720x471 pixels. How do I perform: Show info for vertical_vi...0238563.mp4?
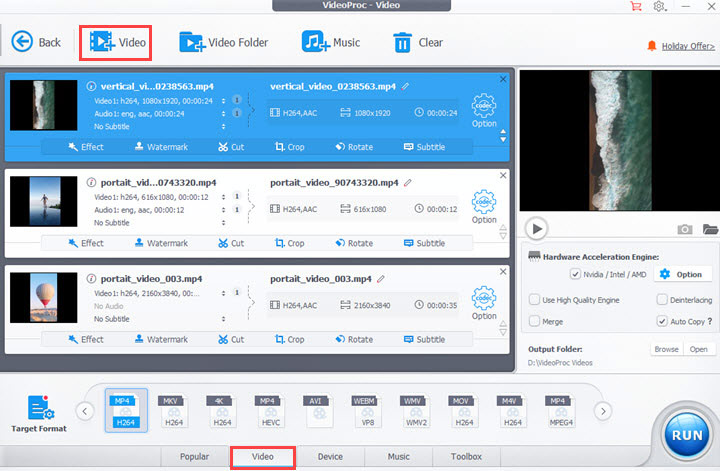[x=91, y=86]
